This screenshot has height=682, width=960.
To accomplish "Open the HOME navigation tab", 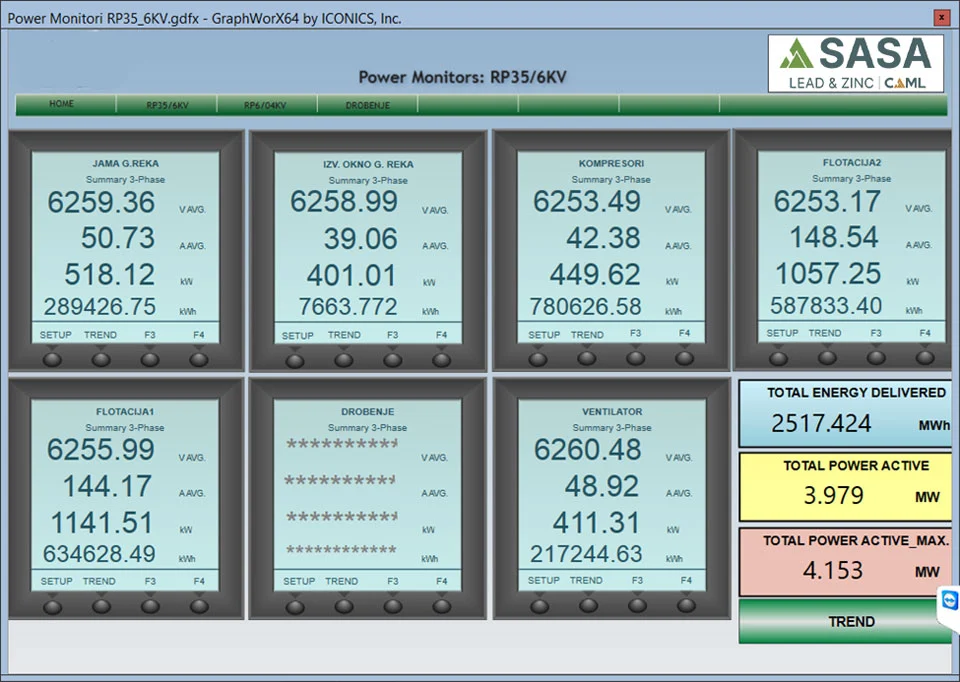I will (x=66, y=104).
